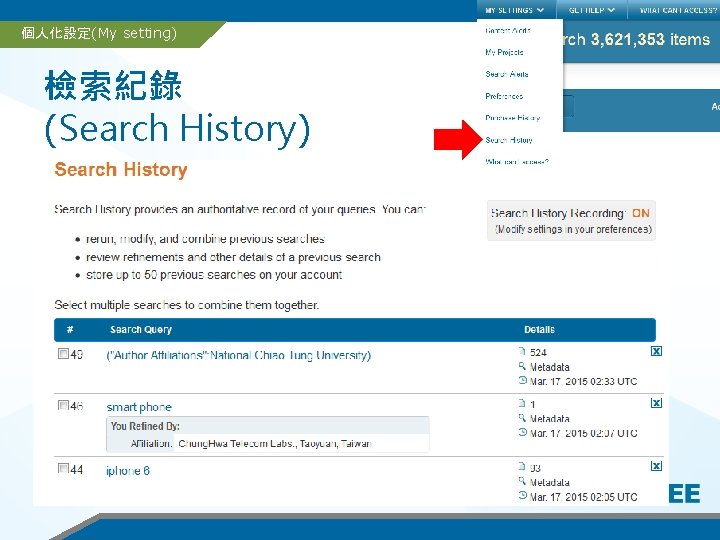
Task: Open Preferences from My Settings menu
Action: point(504,96)
